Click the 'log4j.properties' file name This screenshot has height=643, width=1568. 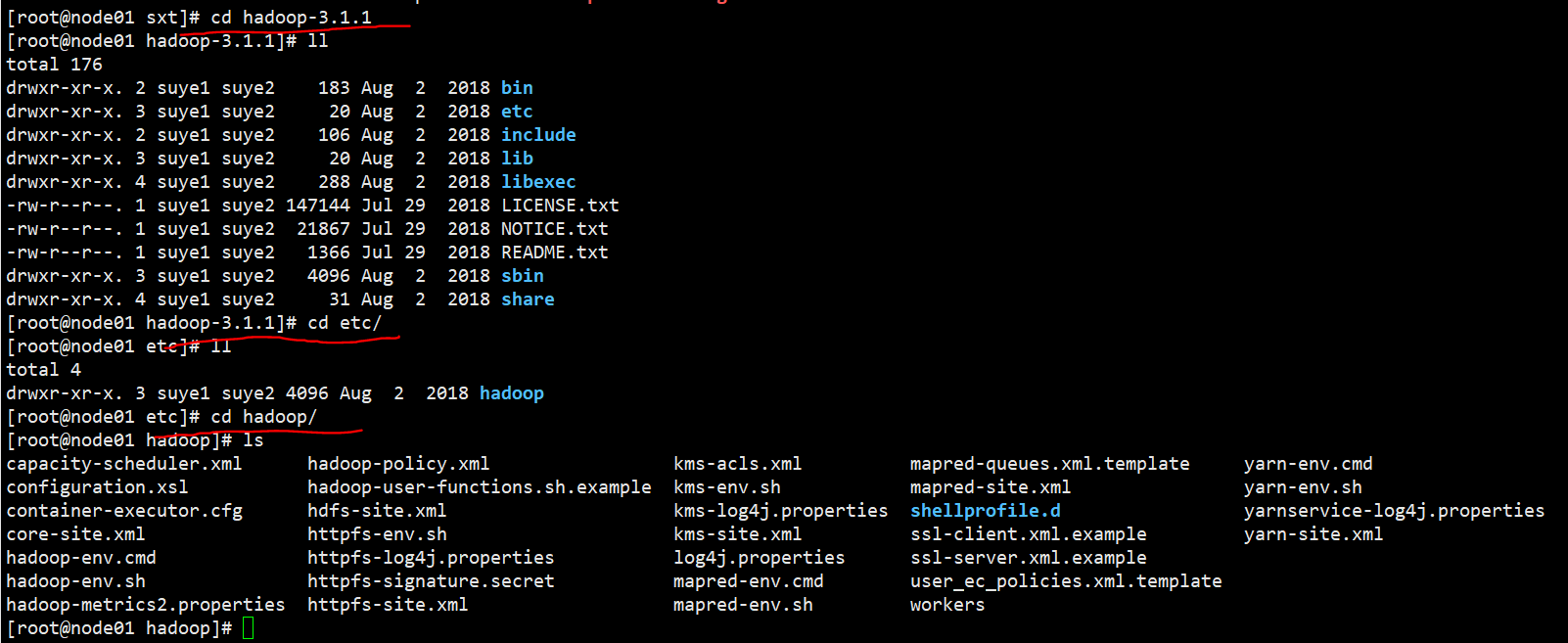coord(759,558)
